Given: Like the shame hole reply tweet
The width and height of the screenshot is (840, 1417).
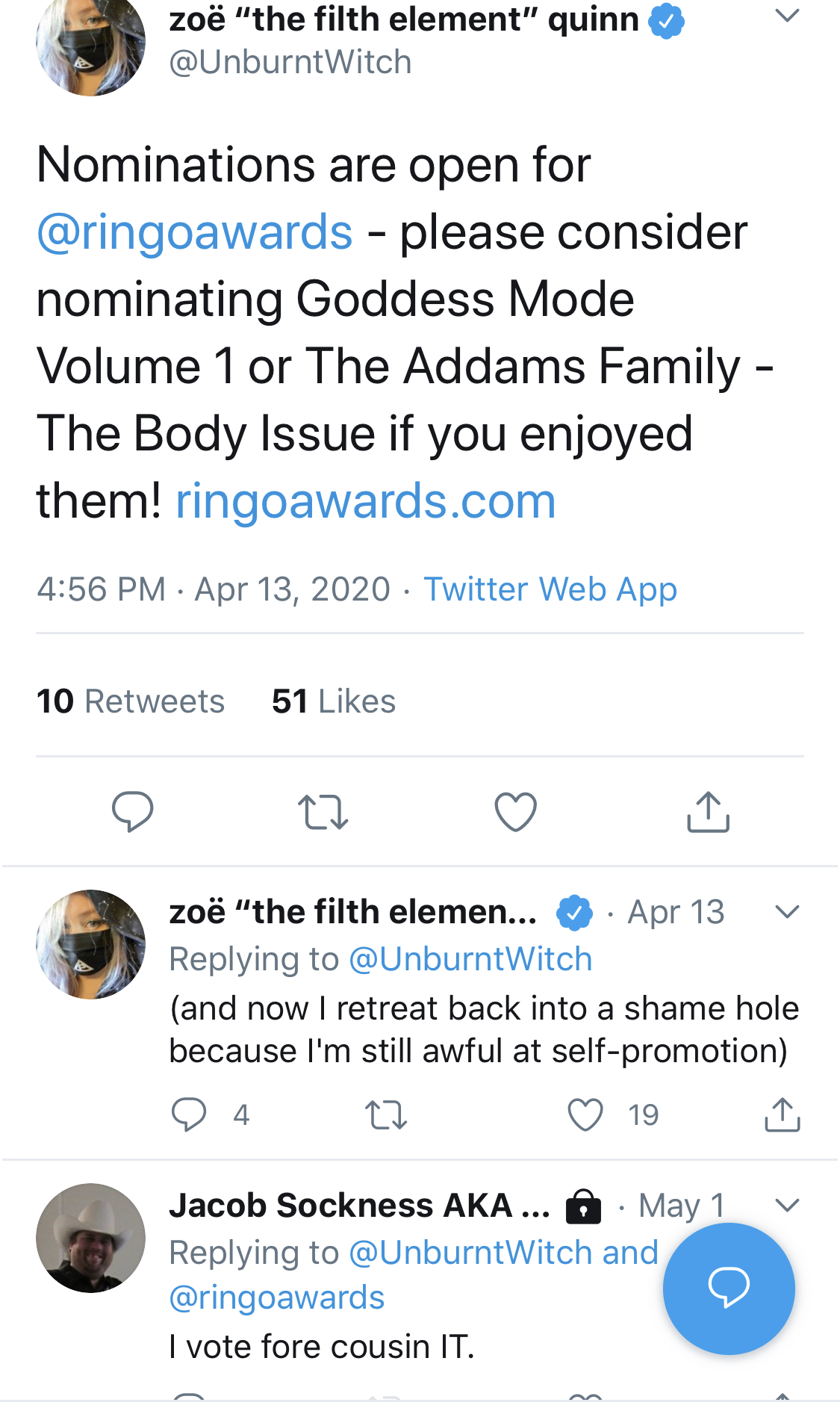Looking at the screenshot, I should click(585, 1114).
